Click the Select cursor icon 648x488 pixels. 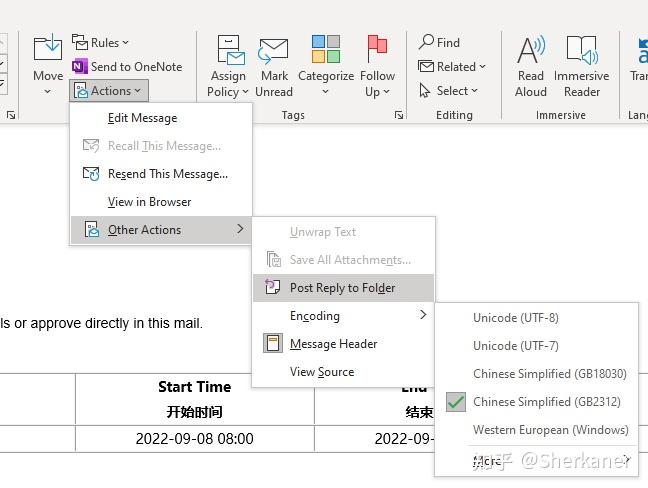click(x=424, y=90)
